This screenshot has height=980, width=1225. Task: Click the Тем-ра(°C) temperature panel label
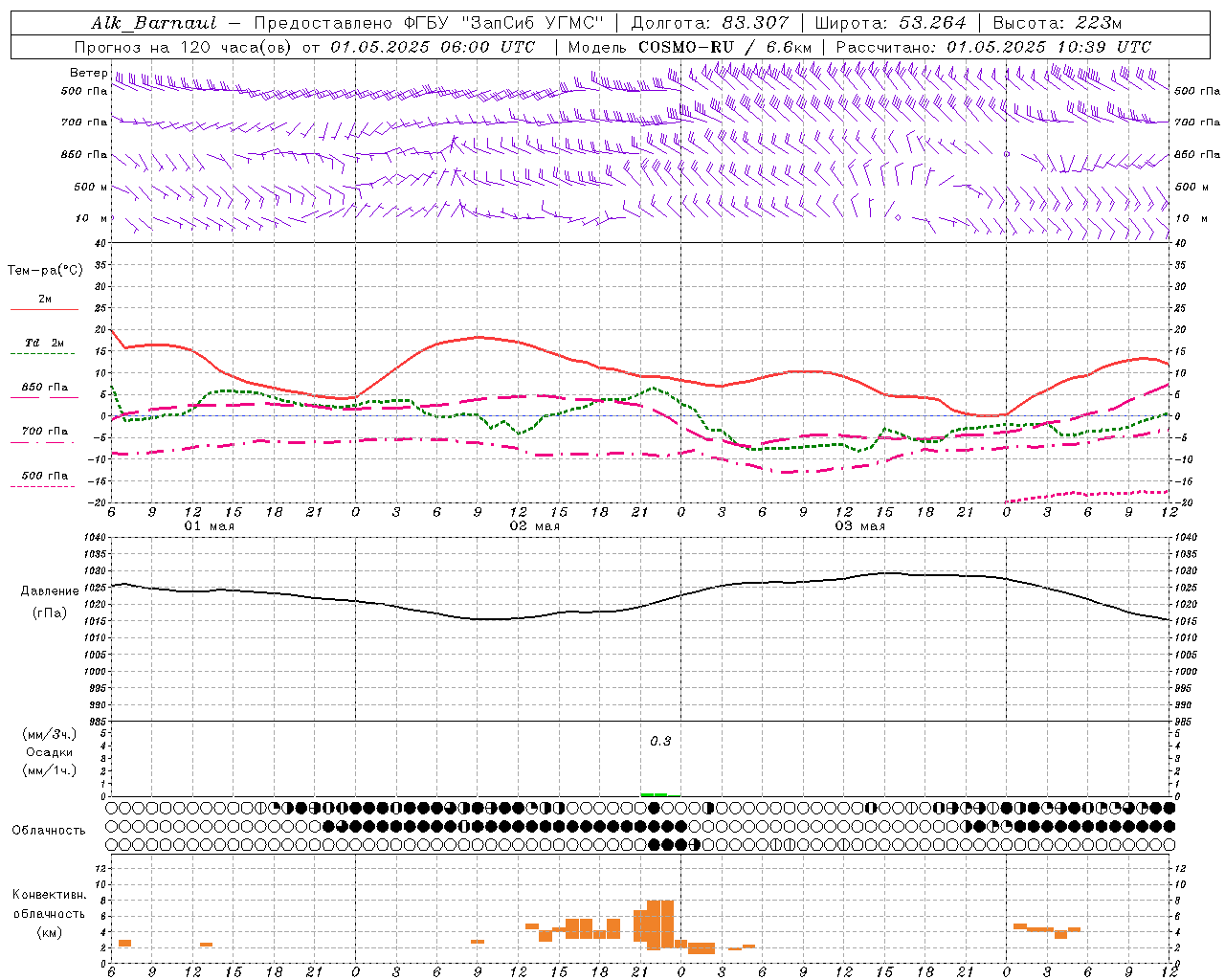point(45,271)
